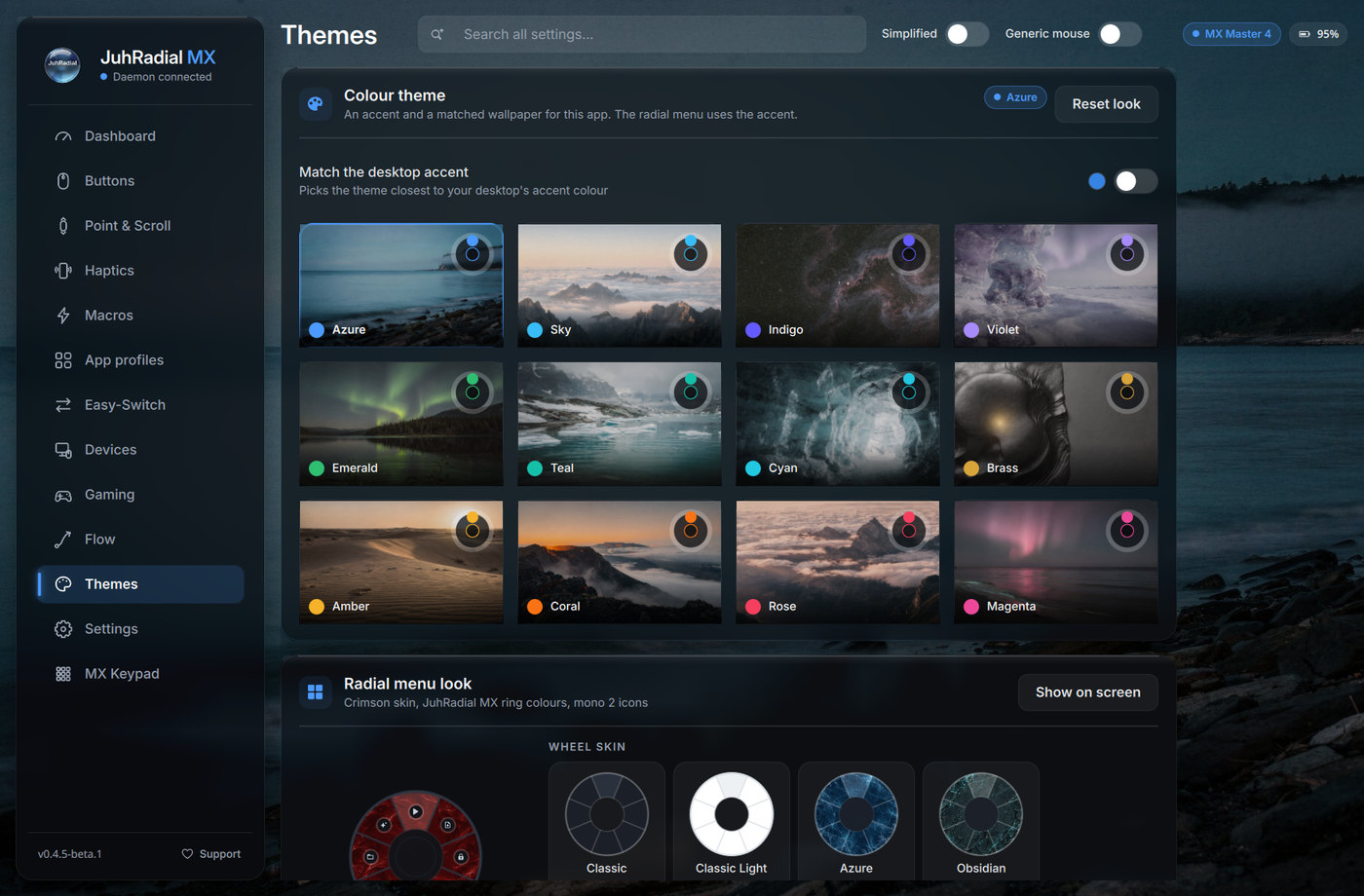
Task: Select the Magenta colour theme card
Action: click(x=1056, y=562)
